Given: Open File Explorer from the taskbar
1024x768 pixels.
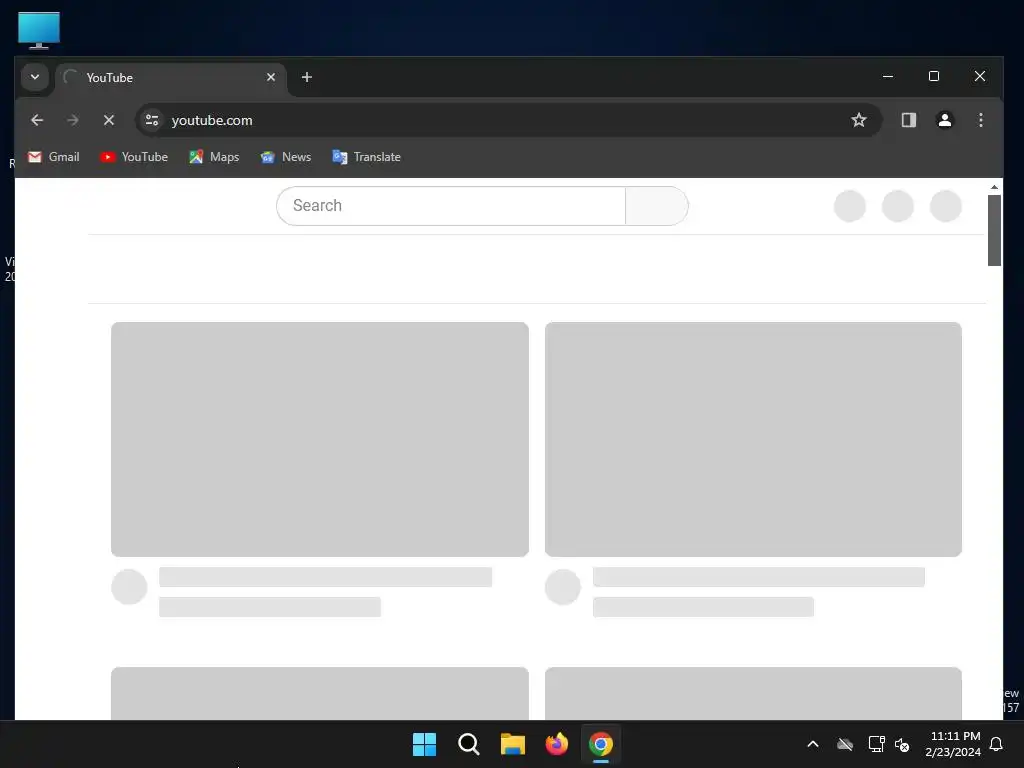Looking at the screenshot, I should [x=513, y=744].
